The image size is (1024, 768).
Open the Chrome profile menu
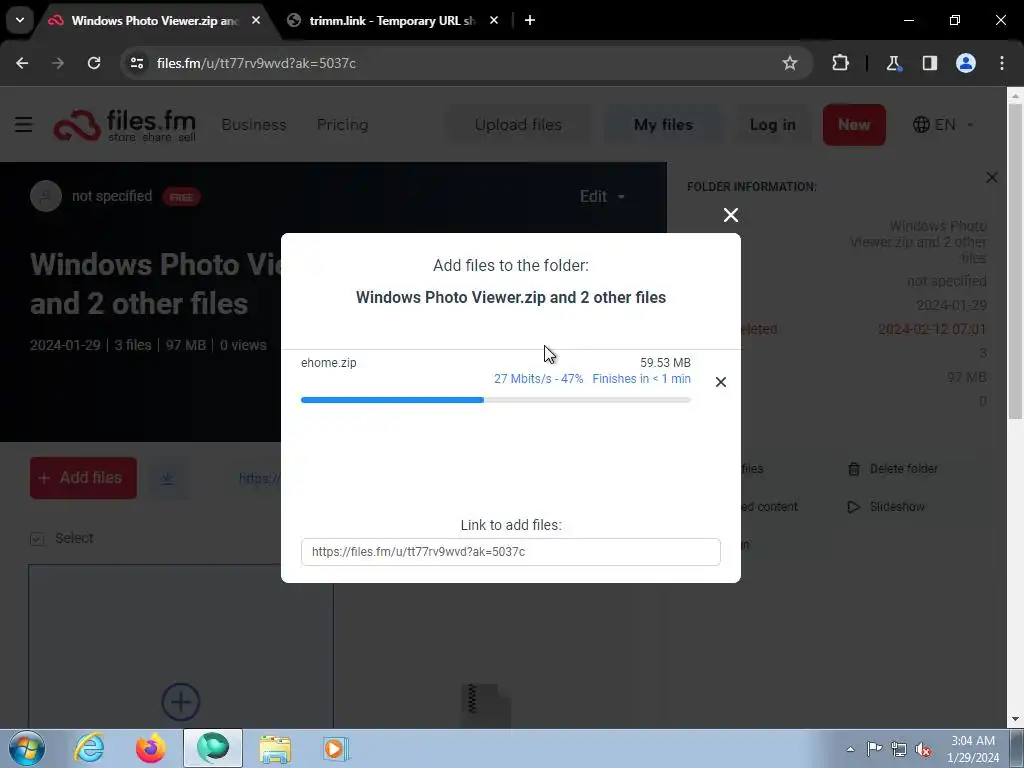tap(966, 63)
